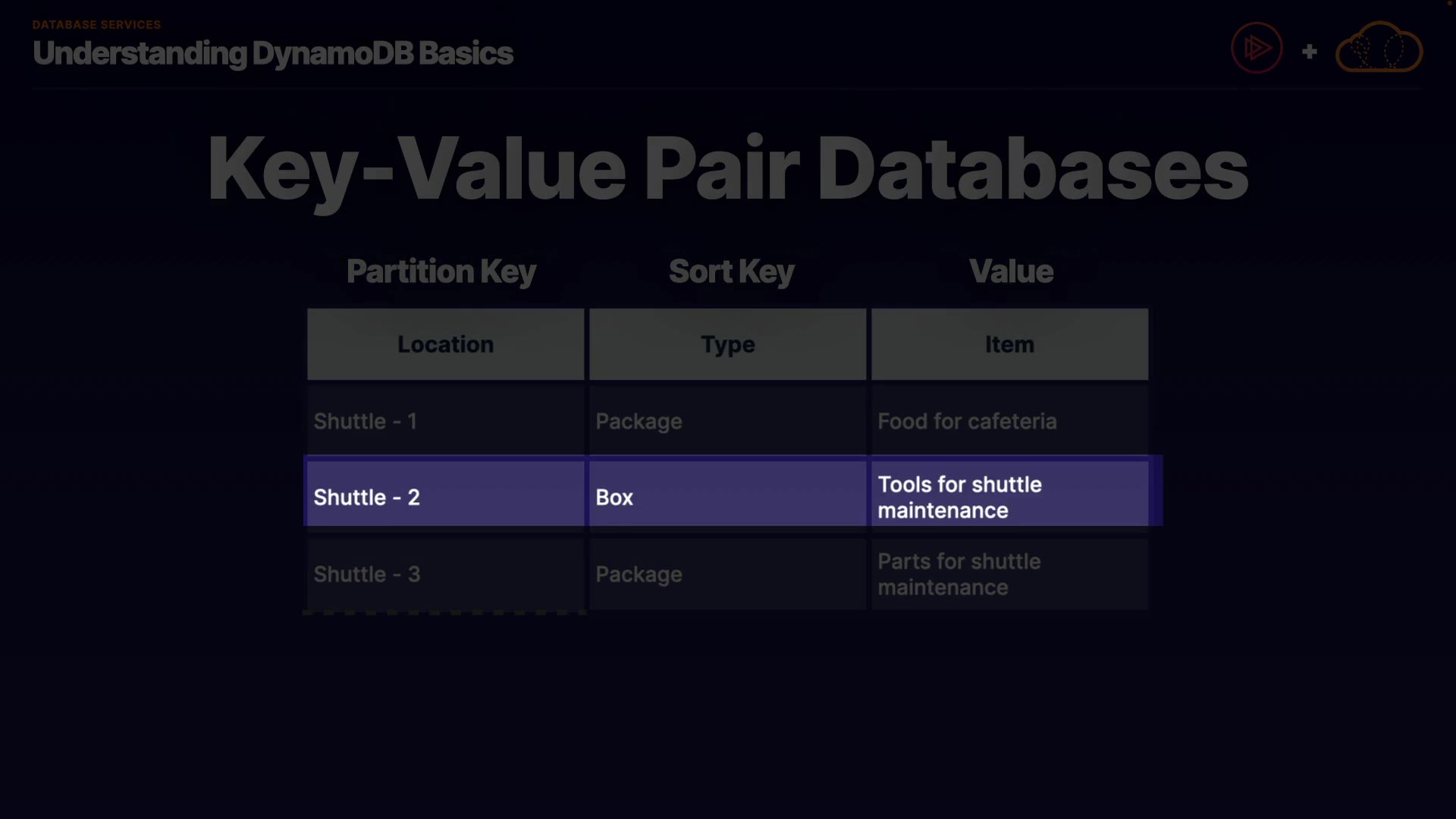Select the Shuttle - 2 cell

[445, 497]
